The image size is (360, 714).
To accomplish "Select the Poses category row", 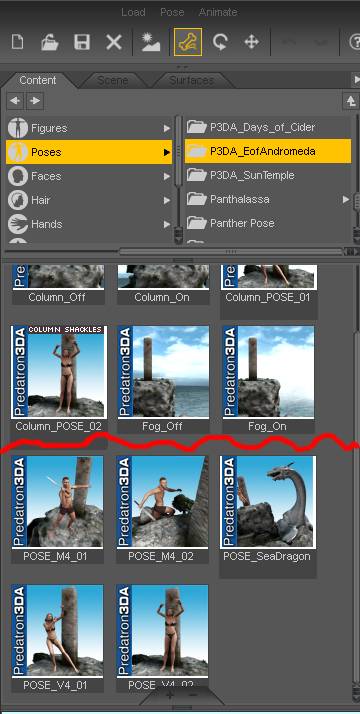I will tap(89, 152).
